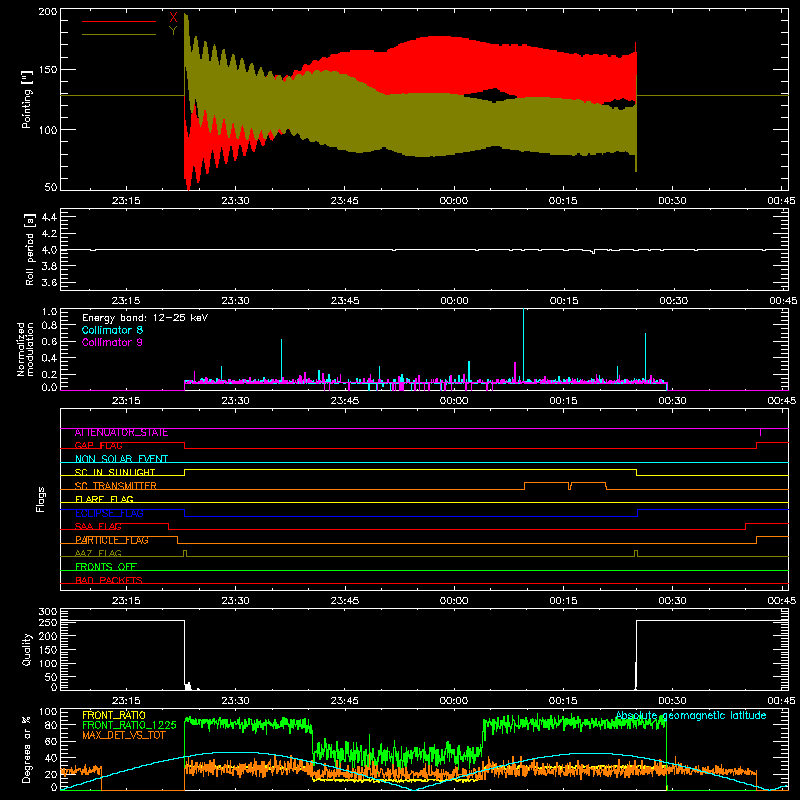
Task: Click the Roll period axis title
Action: 29,249
